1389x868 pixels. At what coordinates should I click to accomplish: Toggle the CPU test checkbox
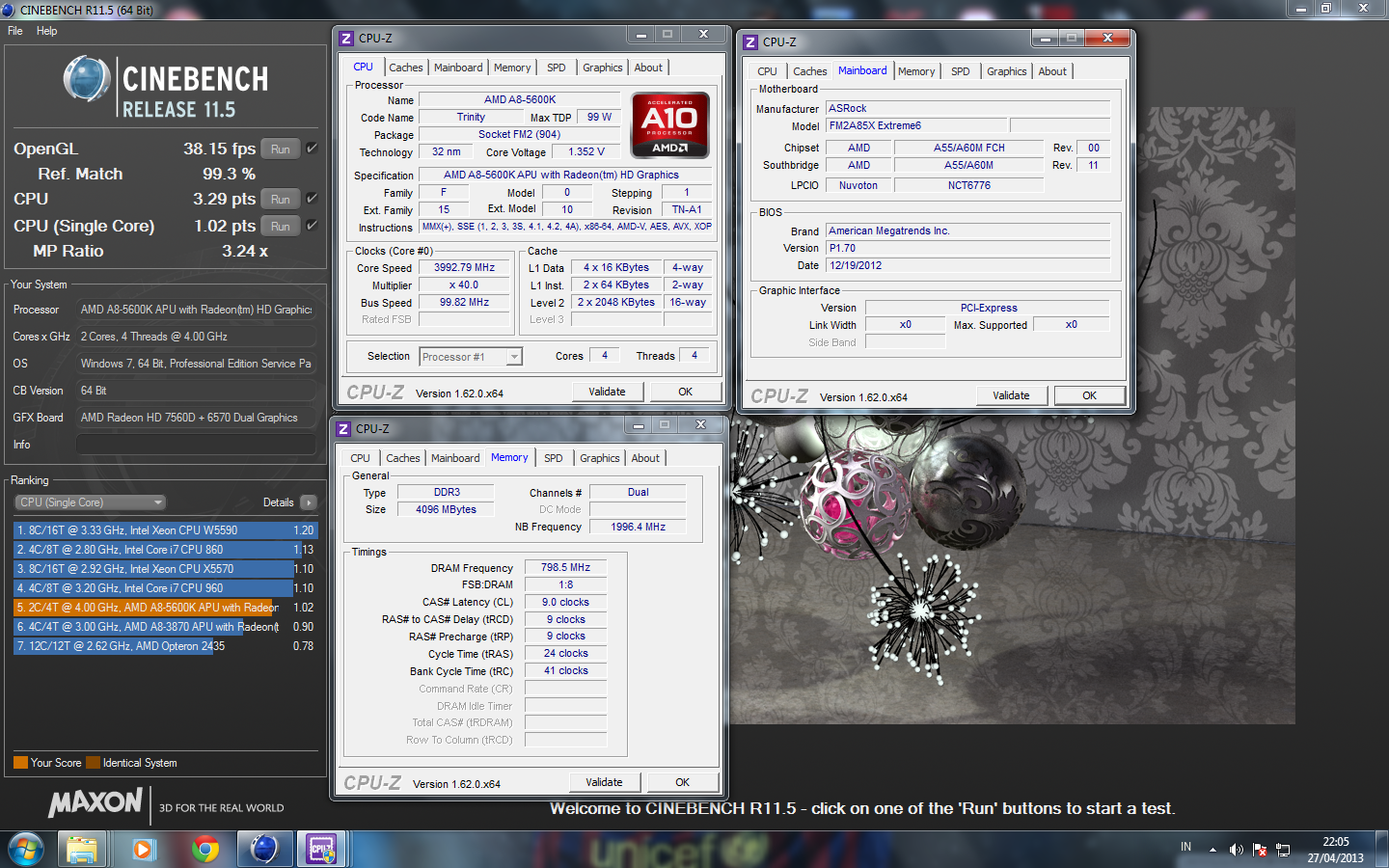click(312, 199)
